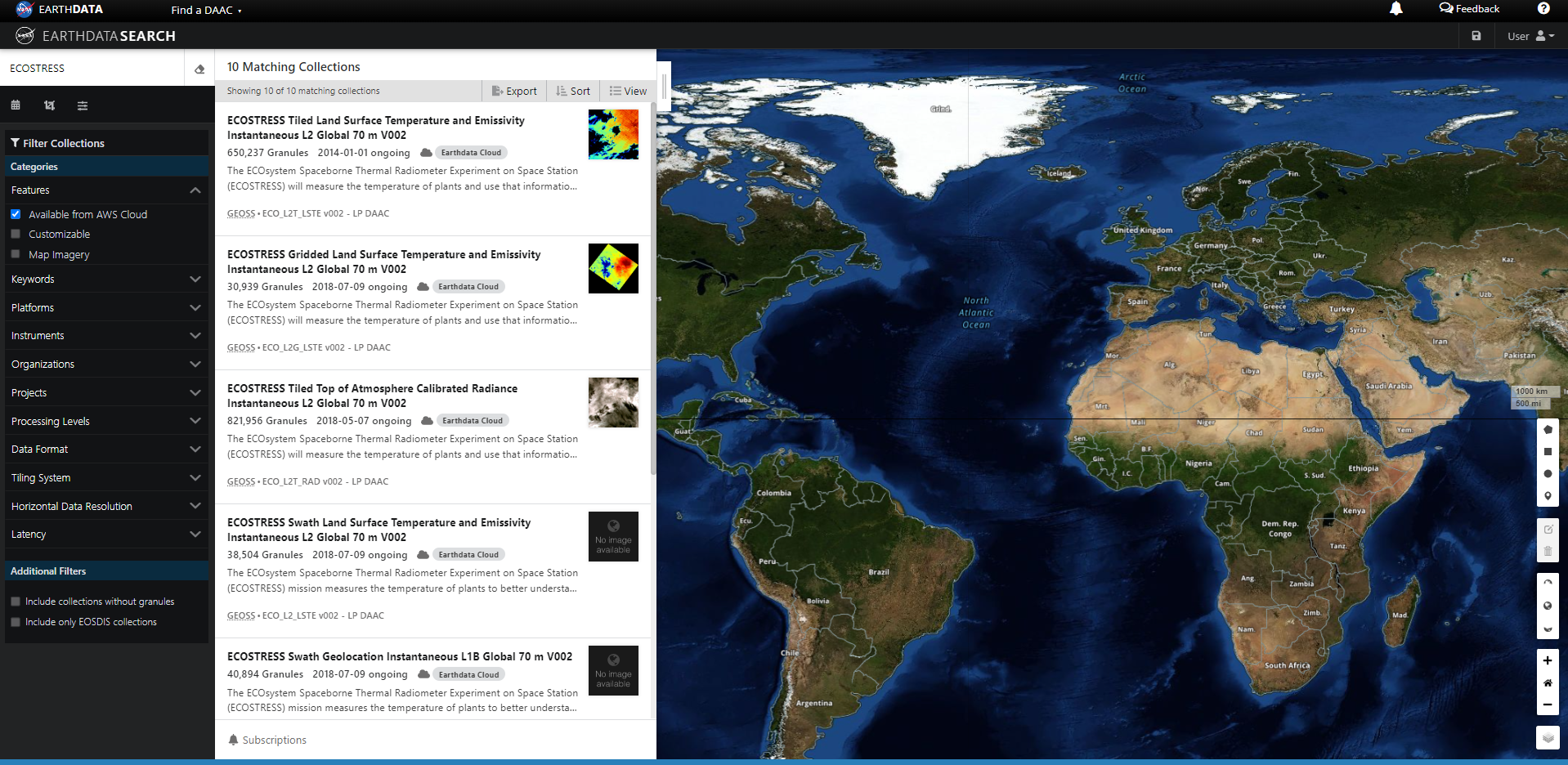Open ECOSTRESS Tiled Land Surface Temperature collection

(376, 127)
